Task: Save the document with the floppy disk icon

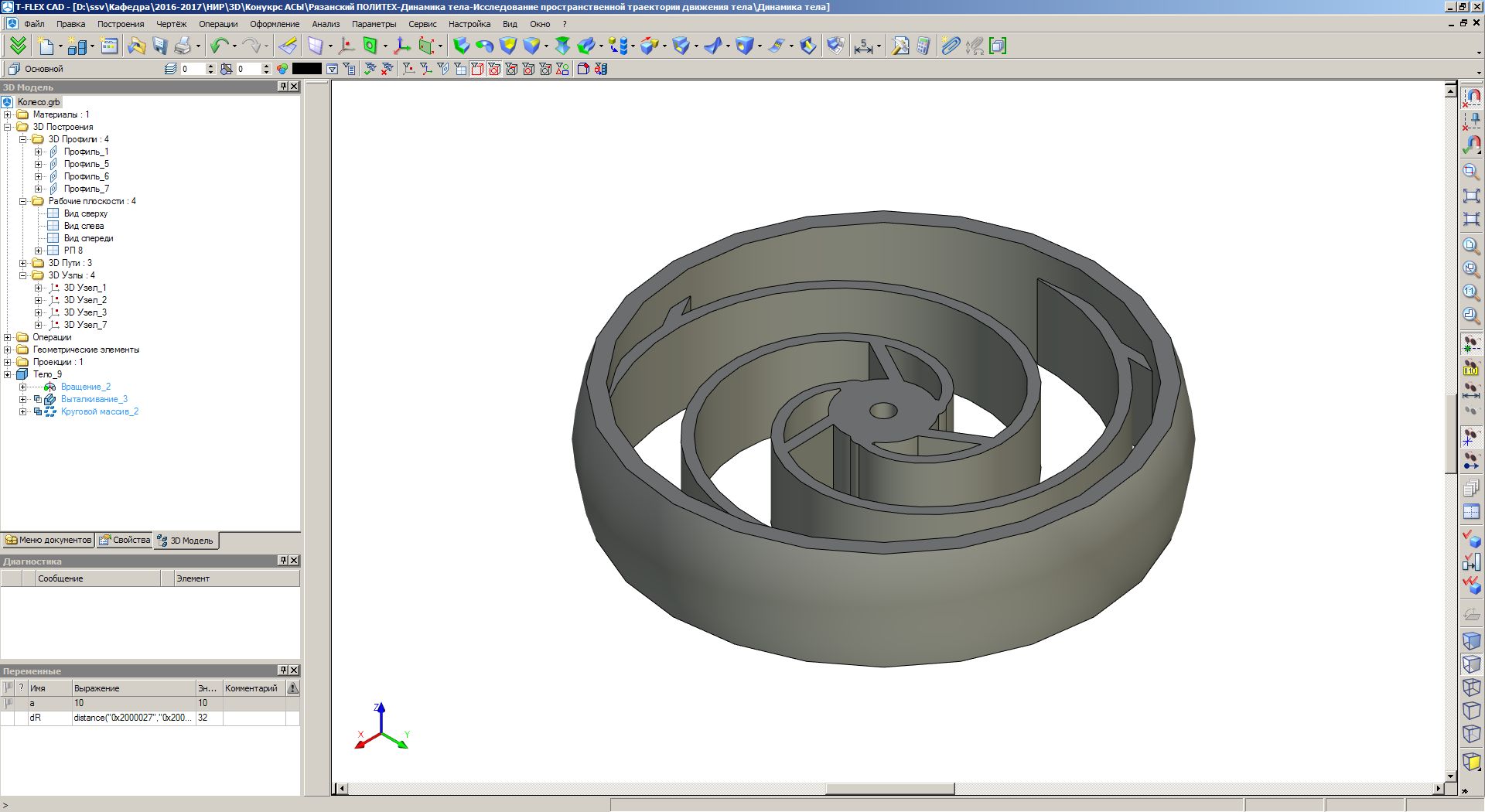Action: tap(160, 46)
